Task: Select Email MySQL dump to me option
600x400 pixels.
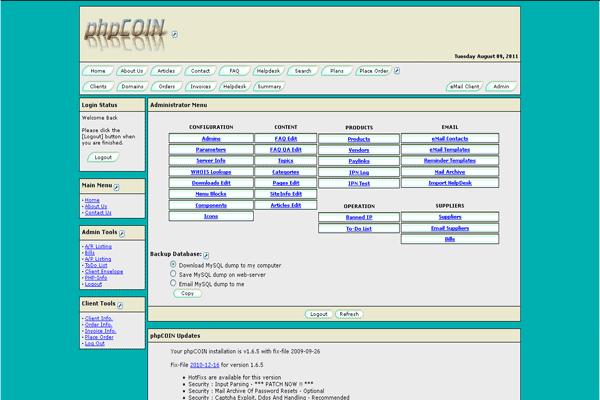Action: [x=173, y=283]
